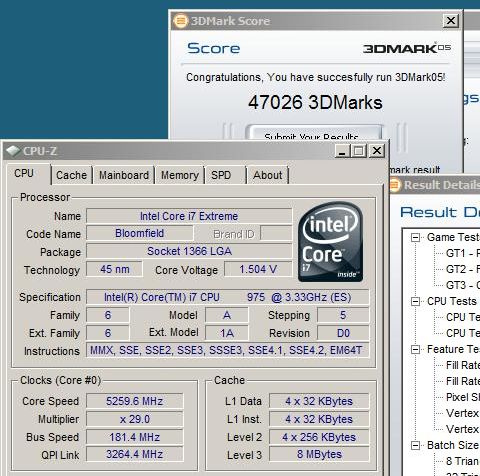
Task: Click the Level 3 value 8 MBytes
Action: pyautogui.click(x=319, y=454)
